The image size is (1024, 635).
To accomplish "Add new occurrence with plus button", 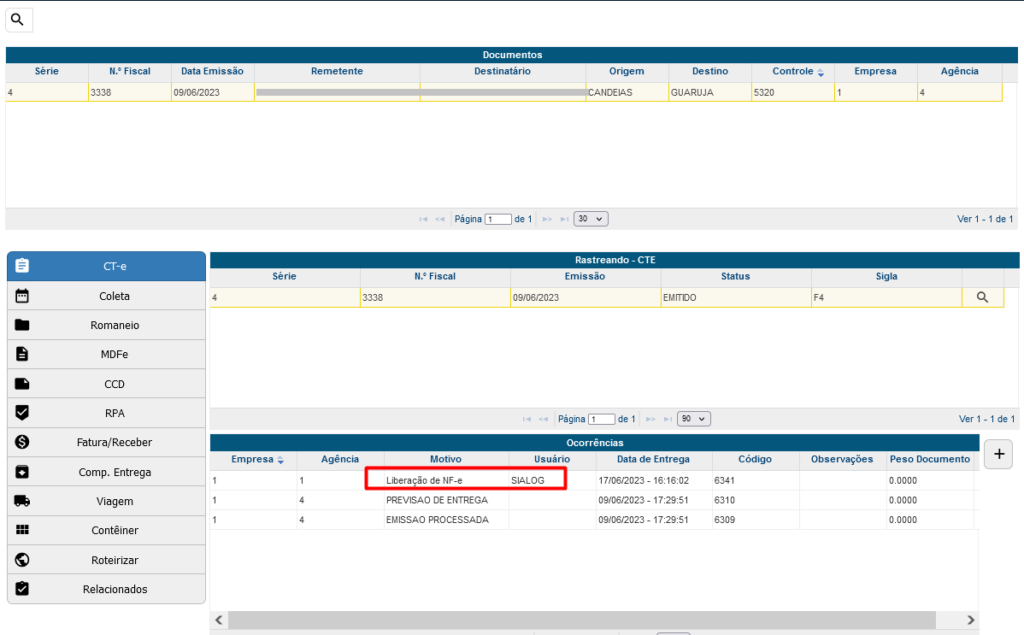I will pos(998,453).
